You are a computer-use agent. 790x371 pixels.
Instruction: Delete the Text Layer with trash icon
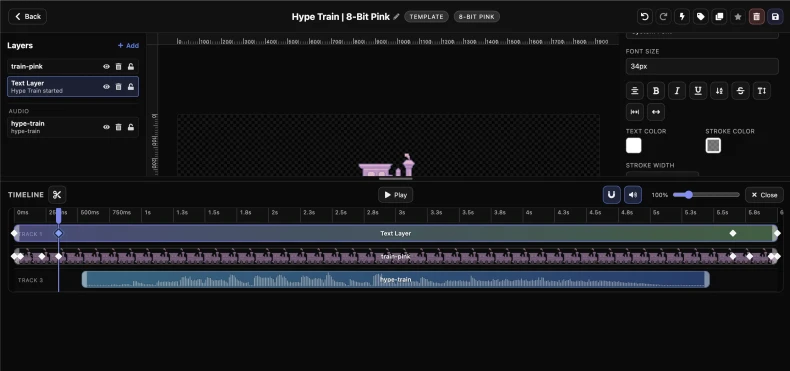point(118,87)
